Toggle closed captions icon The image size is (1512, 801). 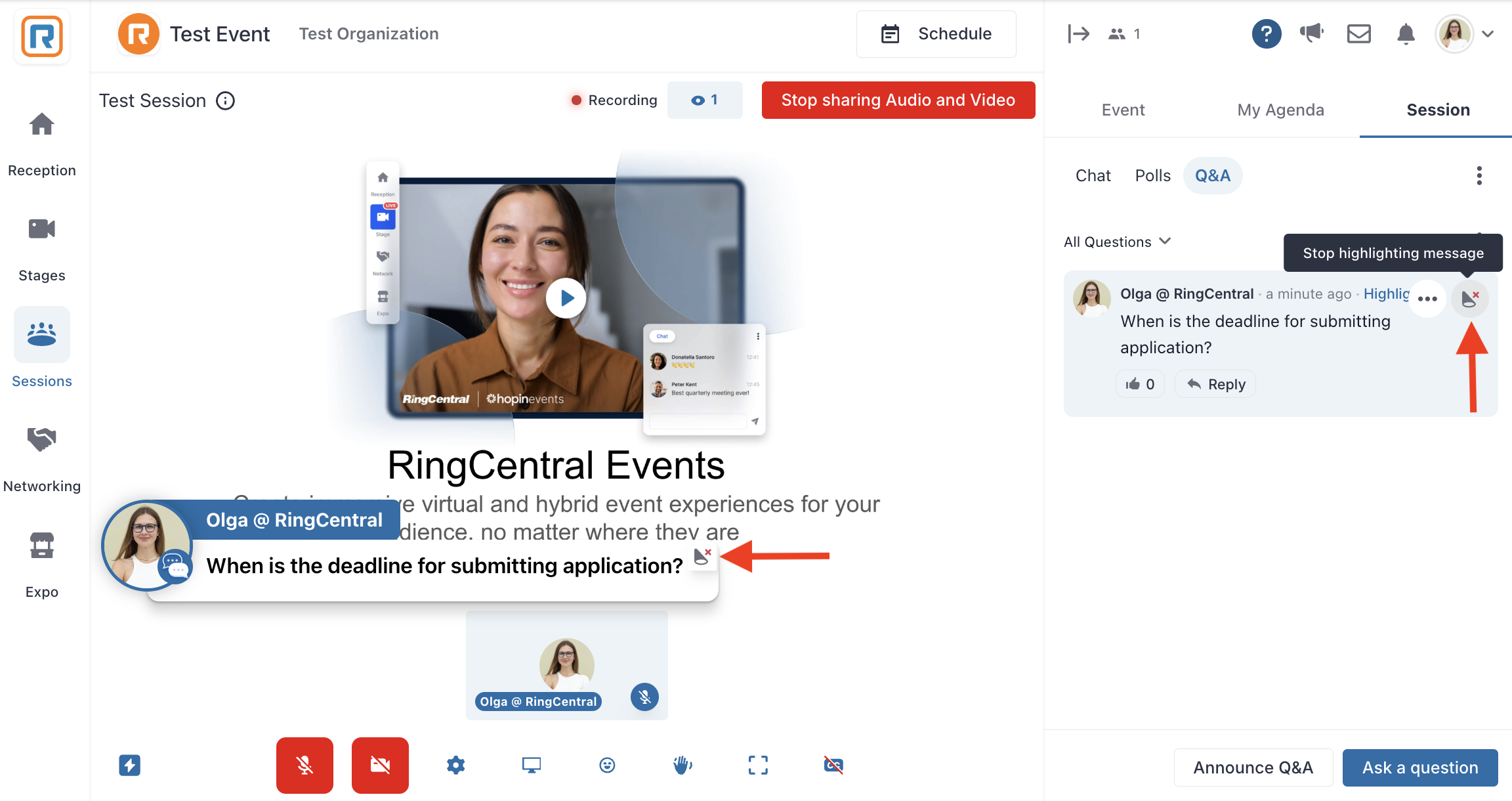point(833,765)
